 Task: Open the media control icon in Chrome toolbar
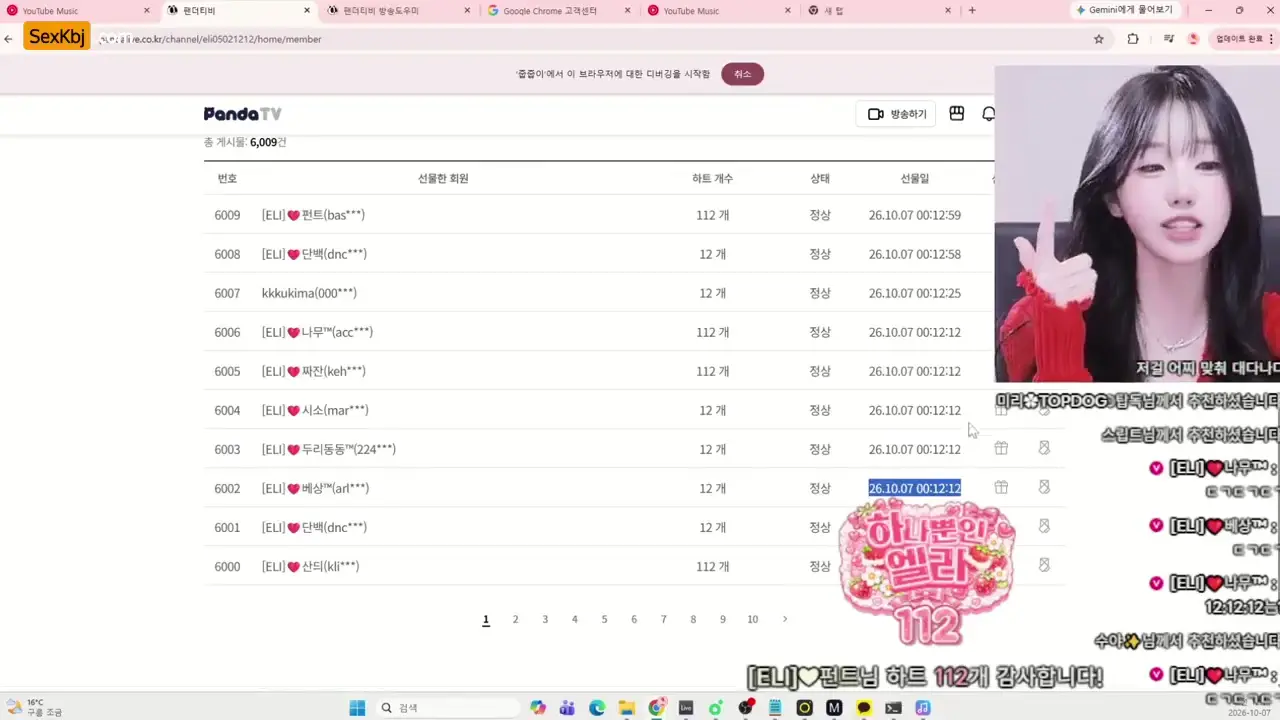pyautogui.click(x=1168, y=39)
